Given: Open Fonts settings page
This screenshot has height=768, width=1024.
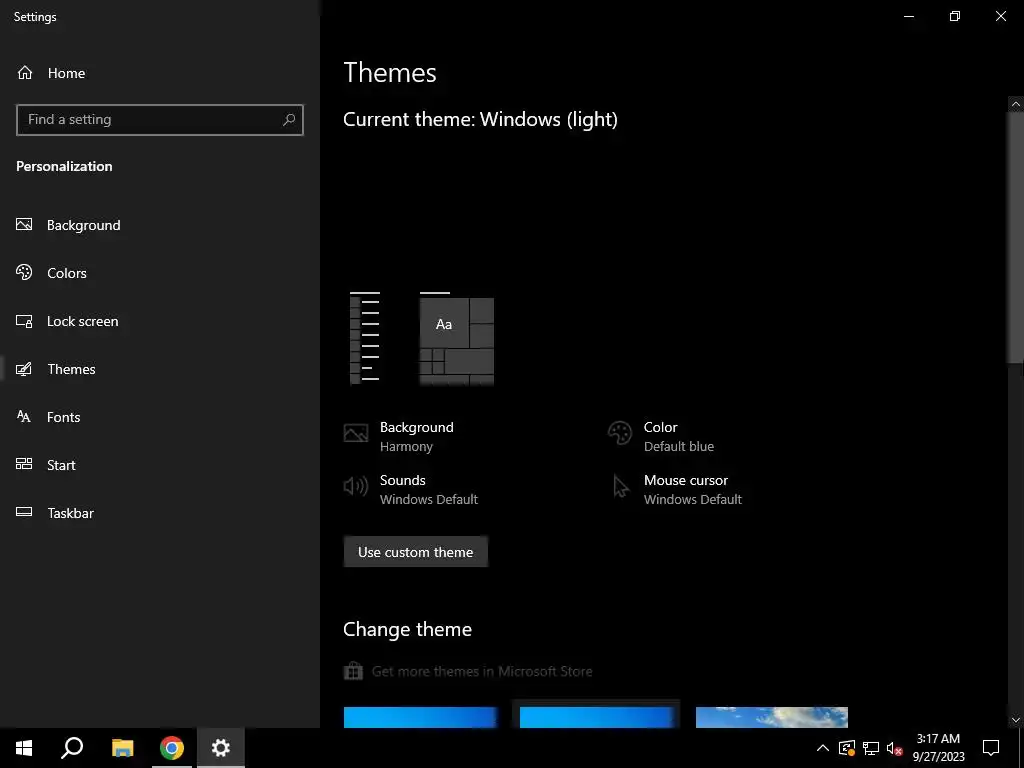Looking at the screenshot, I should [160, 417].
